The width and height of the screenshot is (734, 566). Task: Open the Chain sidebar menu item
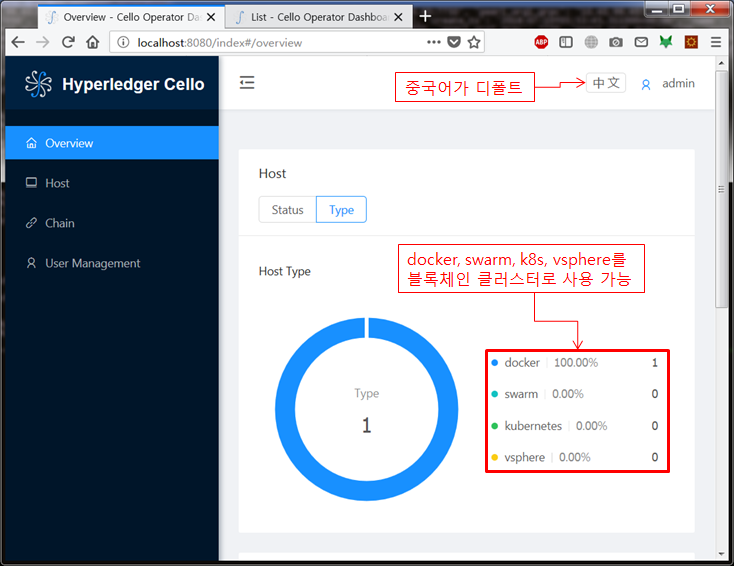(112, 223)
